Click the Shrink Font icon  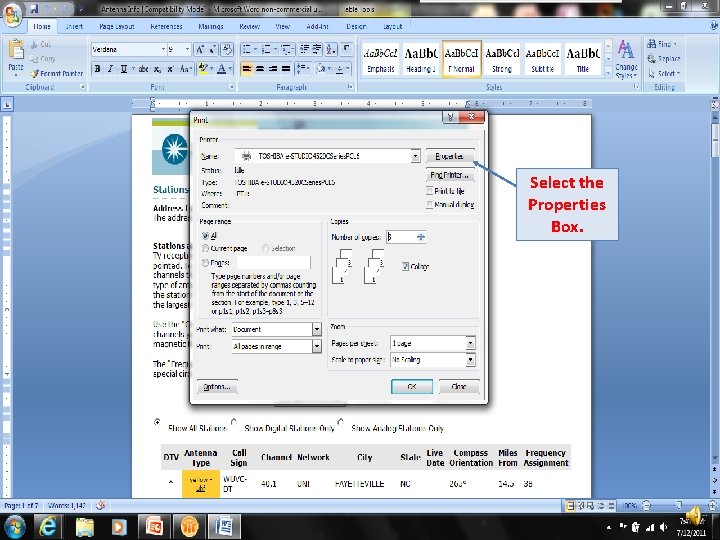click(x=213, y=49)
